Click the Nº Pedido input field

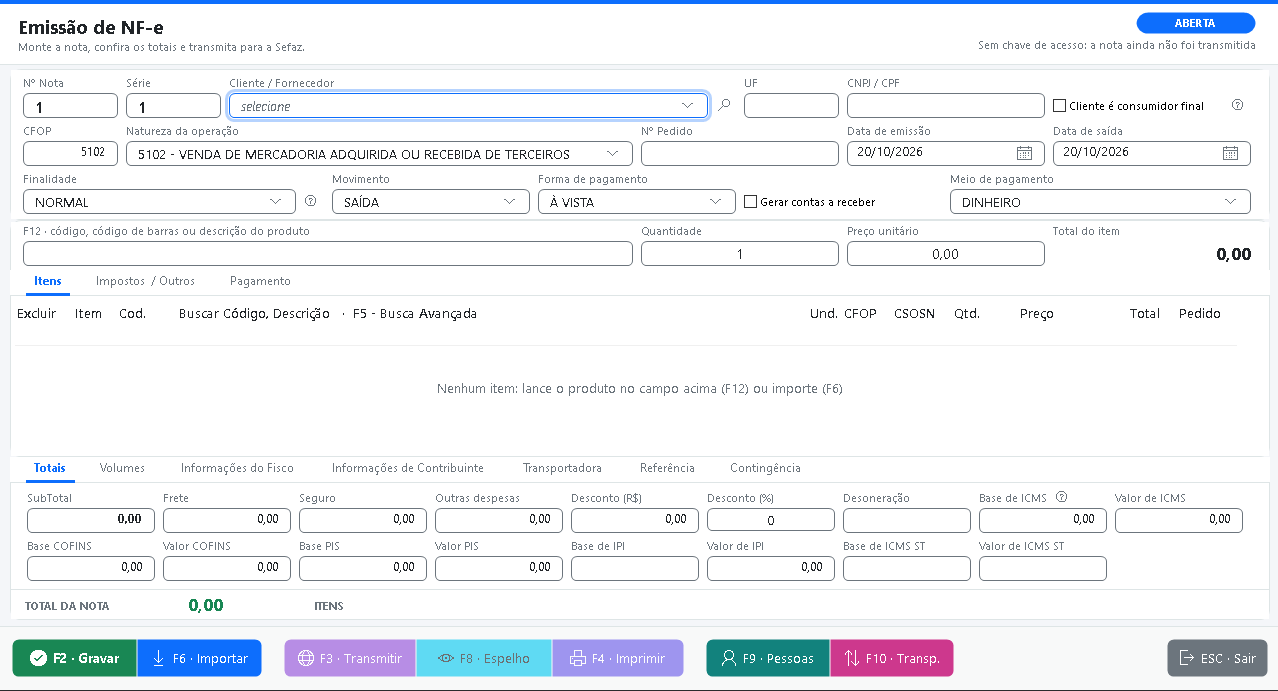pyautogui.click(x=740, y=153)
